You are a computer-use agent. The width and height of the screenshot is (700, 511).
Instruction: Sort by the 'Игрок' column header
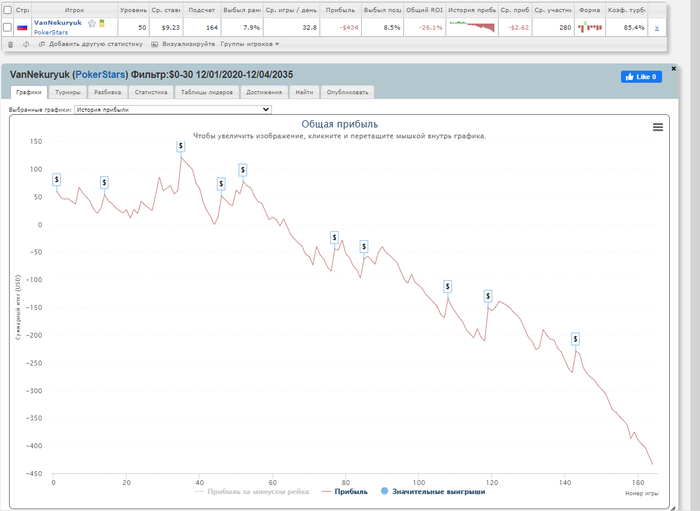click(x=74, y=10)
